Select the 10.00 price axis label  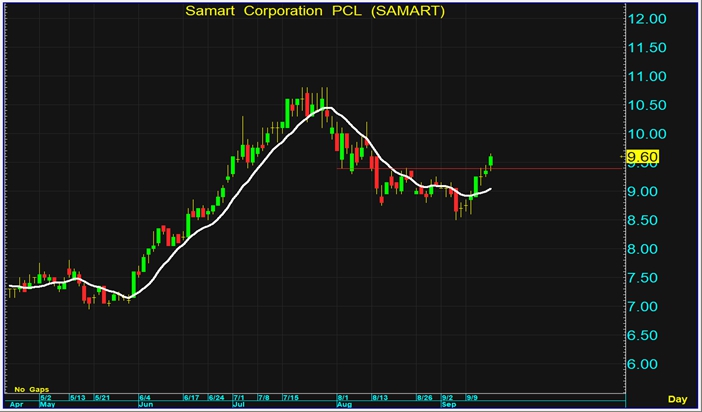[x=647, y=134]
